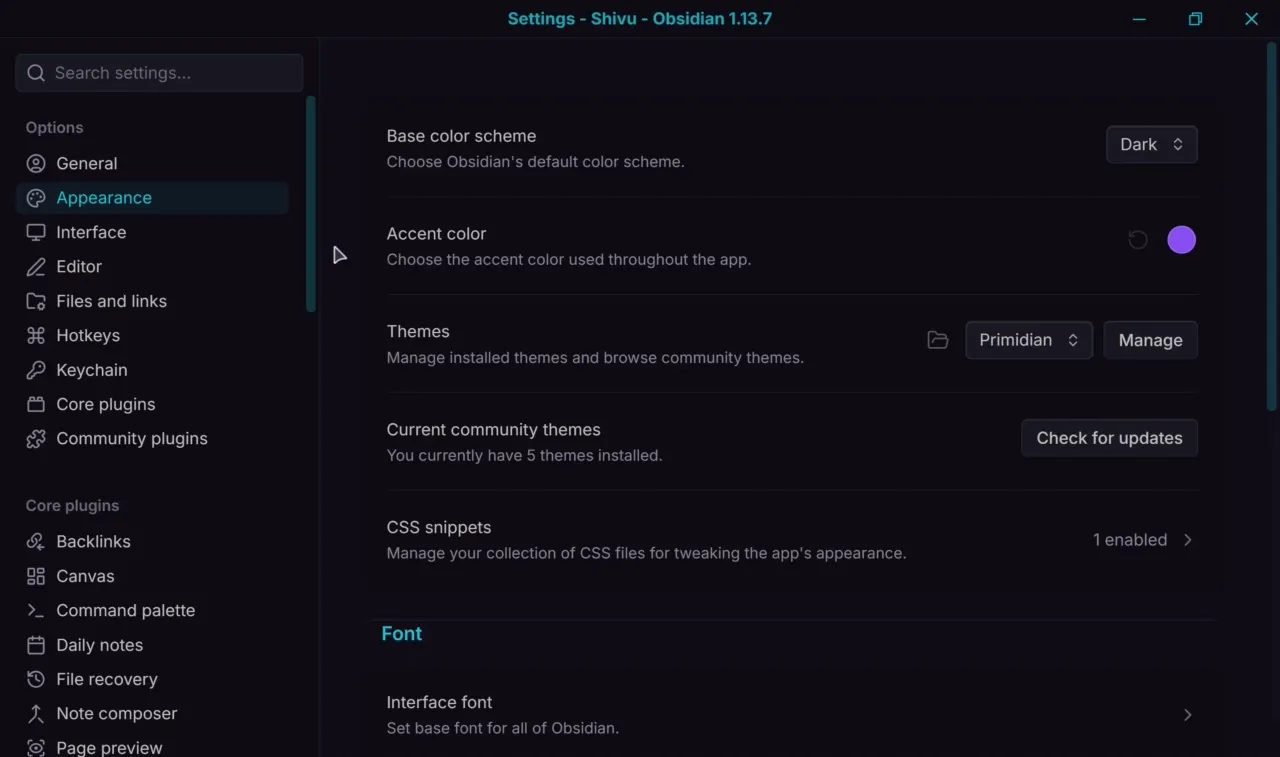Click the Interface monitor icon
This screenshot has width=1280, height=757.
tap(36, 233)
